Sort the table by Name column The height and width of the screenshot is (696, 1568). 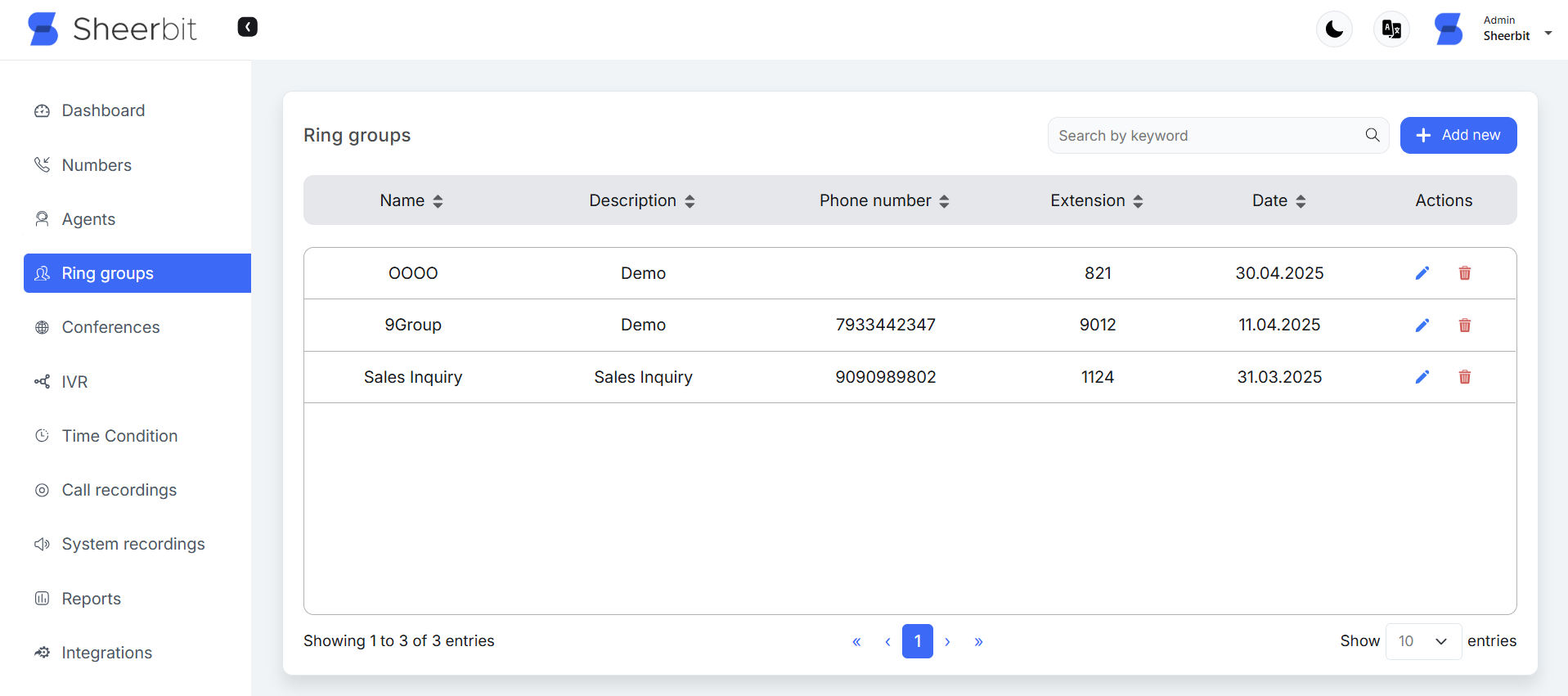coord(438,201)
